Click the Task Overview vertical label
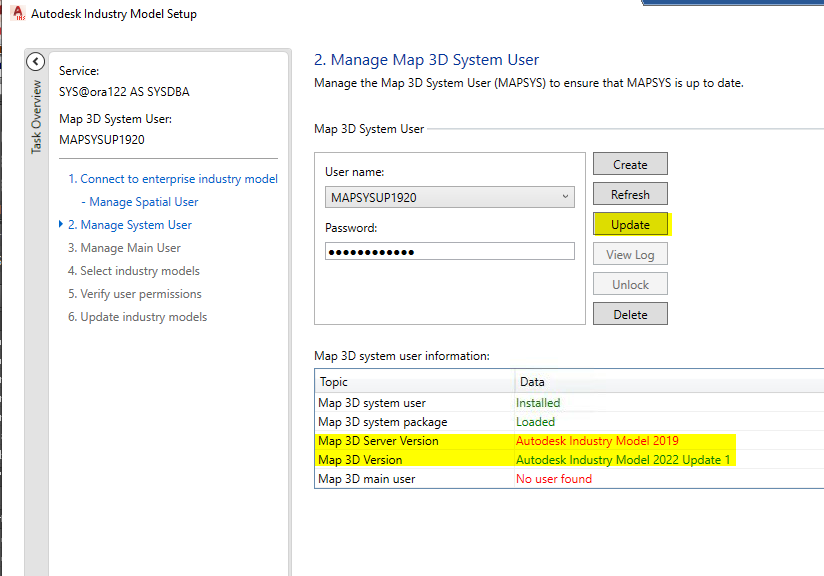 pyautogui.click(x=36, y=117)
